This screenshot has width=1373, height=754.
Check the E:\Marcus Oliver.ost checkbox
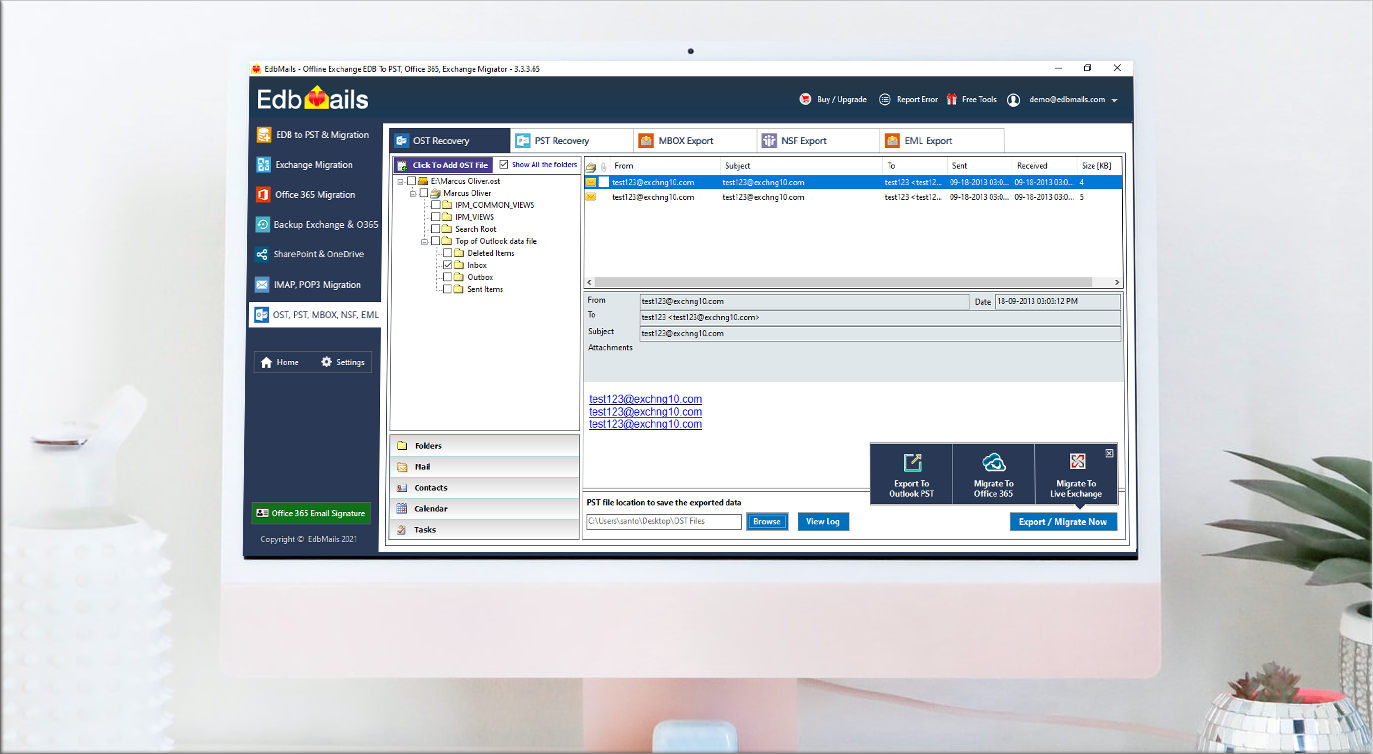pyautogui.click(x=412, y=181)
